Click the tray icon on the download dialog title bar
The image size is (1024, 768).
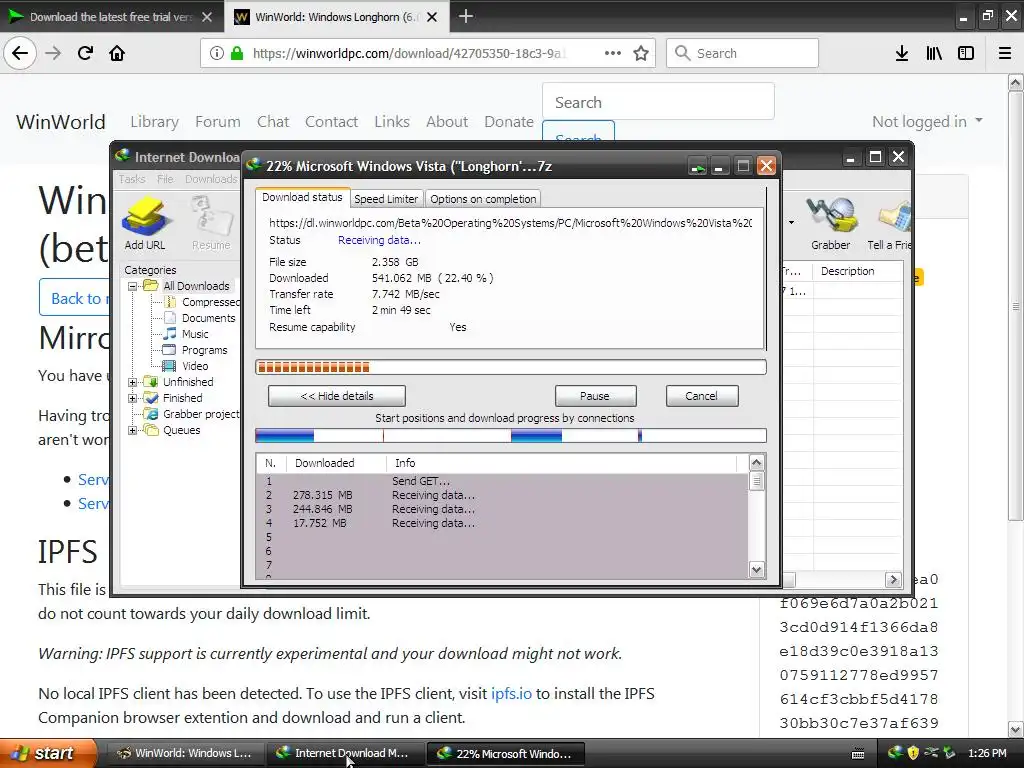point(697,167)
